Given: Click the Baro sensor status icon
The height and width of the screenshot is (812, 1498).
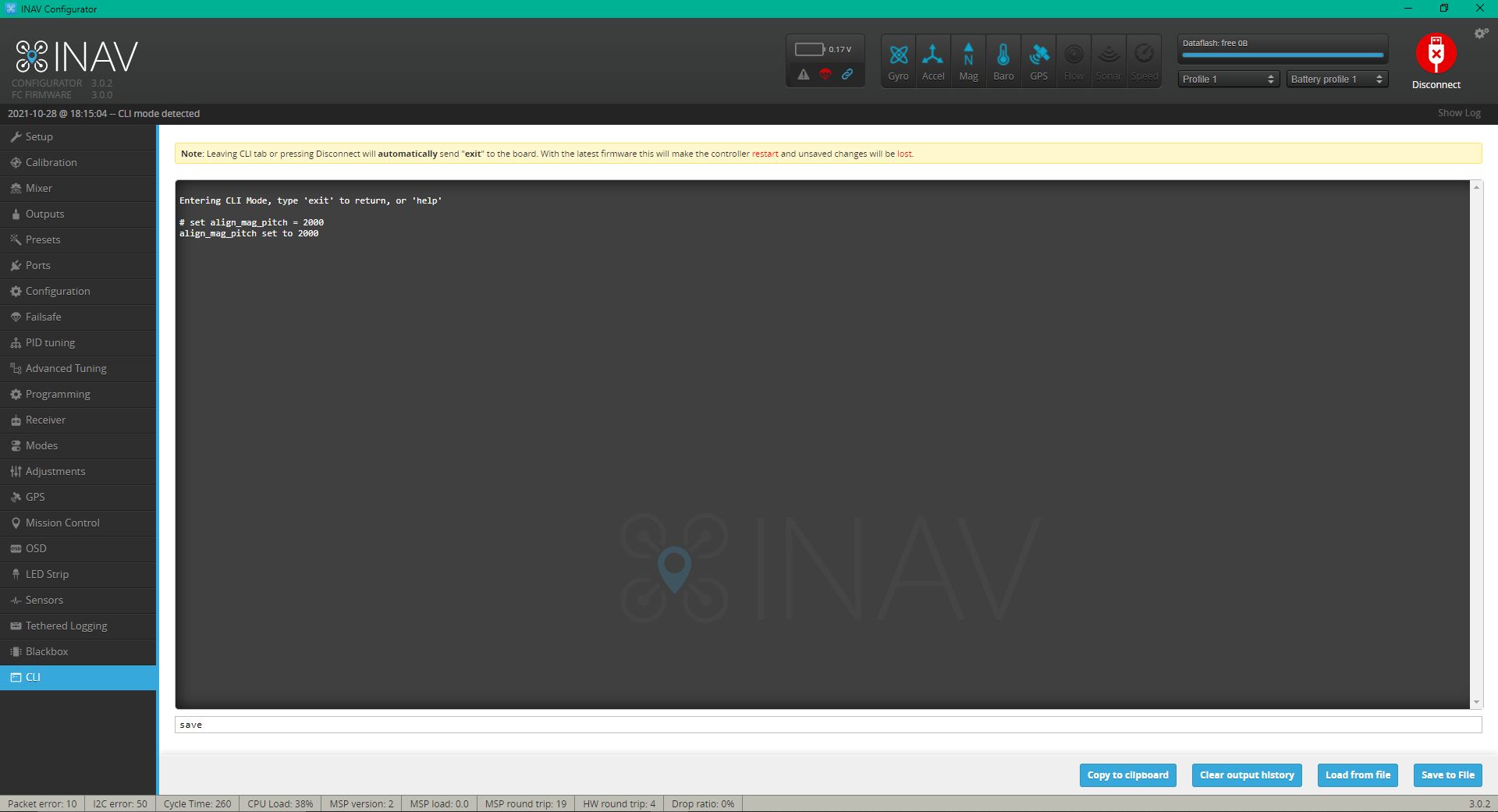Looking at the screenshot, I should point(1003,61).
